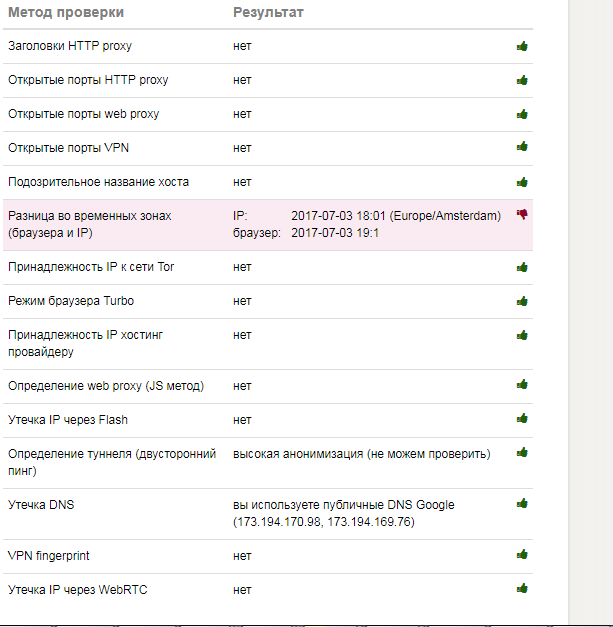
Task: Click thumbs-up icon for Утечка IP через WebRTC
Action: pos(522,589)
